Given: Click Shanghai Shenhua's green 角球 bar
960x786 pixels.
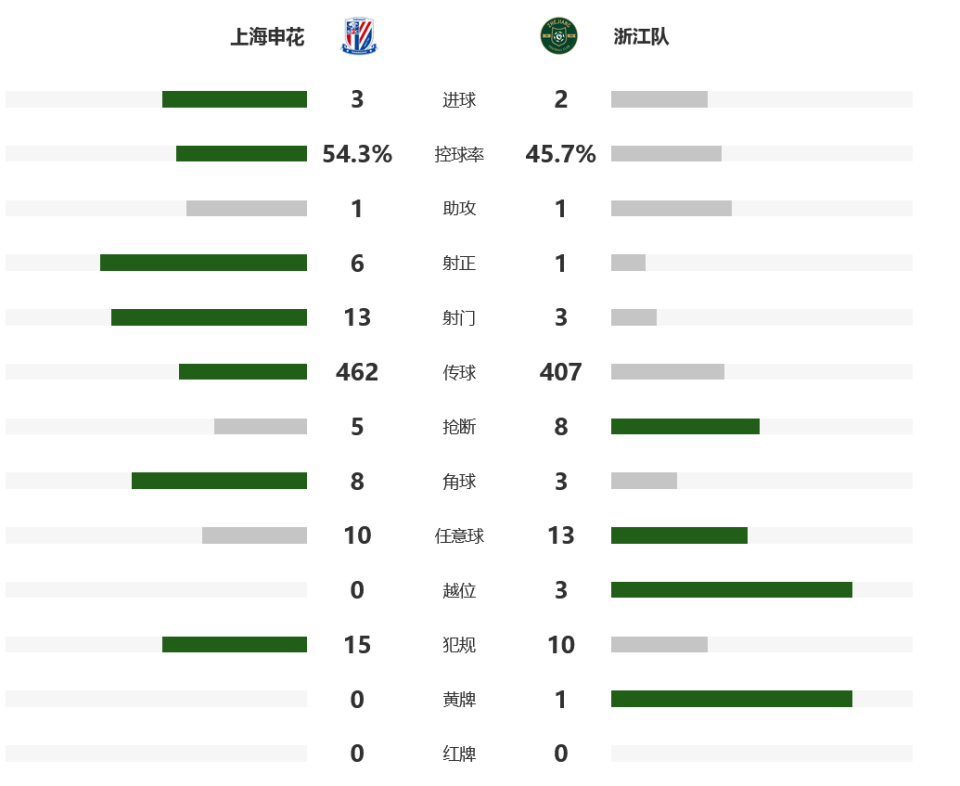Looking at the screenshot, I should [x=219, y=481].
